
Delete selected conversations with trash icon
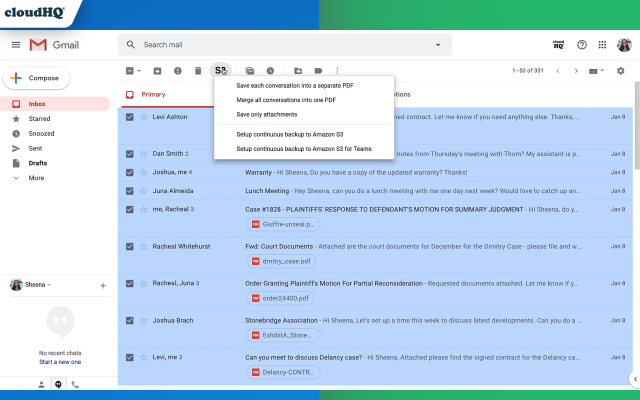[198, 71]
